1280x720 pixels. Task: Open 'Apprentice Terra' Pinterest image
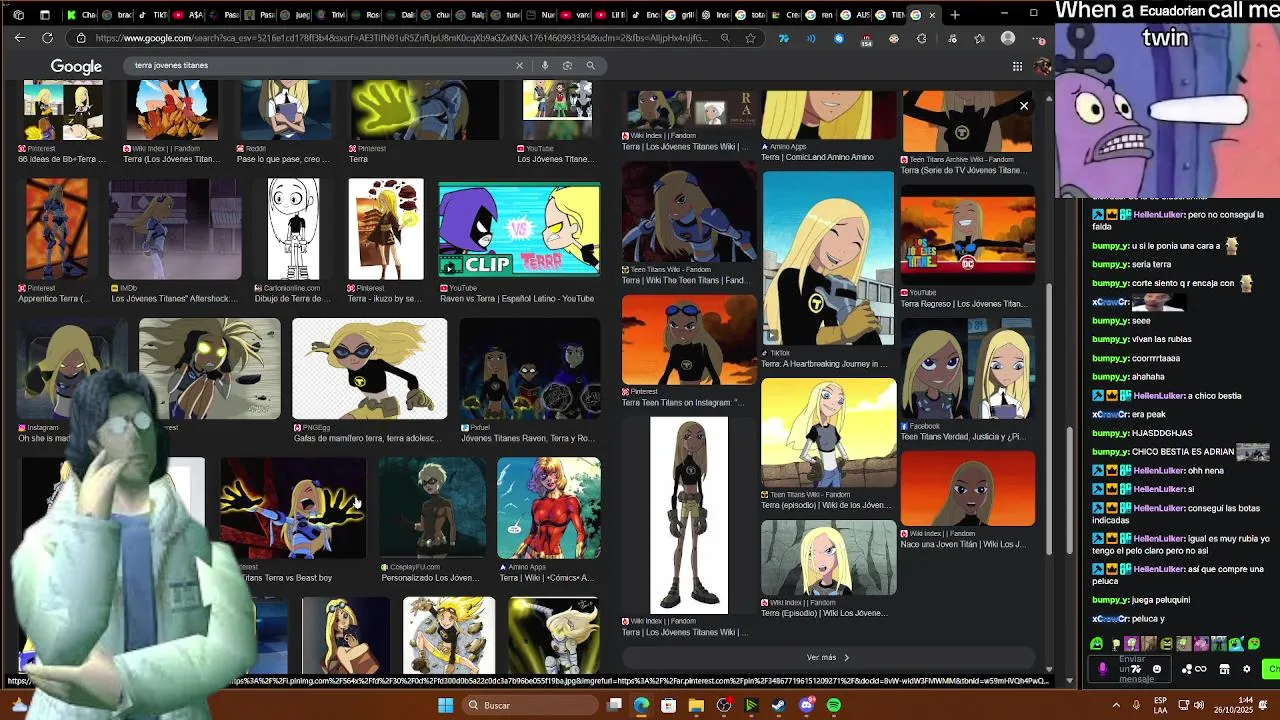57,229
